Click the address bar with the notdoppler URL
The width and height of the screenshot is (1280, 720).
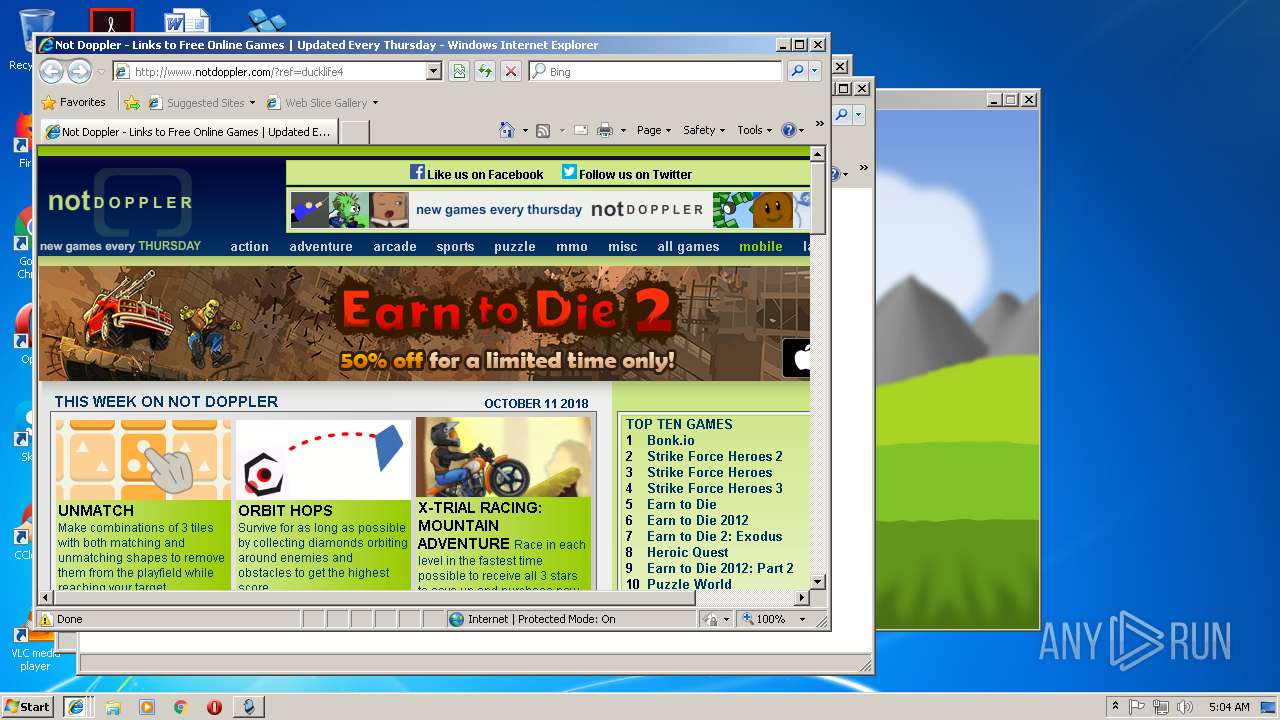click(x=270, y=71)
